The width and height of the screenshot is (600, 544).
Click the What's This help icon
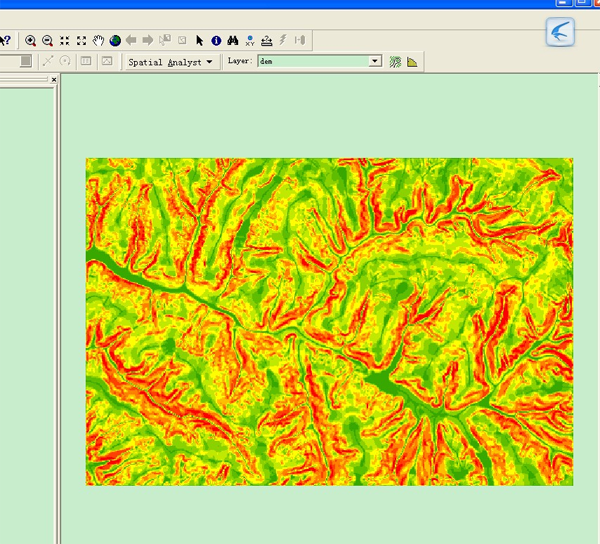coord(5,41)
